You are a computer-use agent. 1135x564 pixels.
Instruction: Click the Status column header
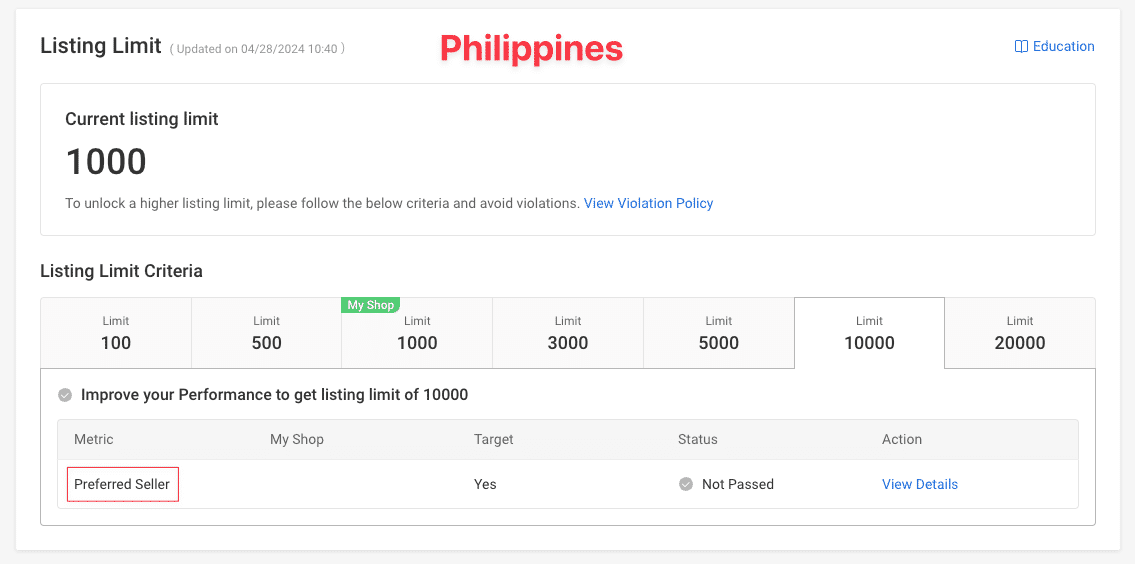(x=698, y=439)
